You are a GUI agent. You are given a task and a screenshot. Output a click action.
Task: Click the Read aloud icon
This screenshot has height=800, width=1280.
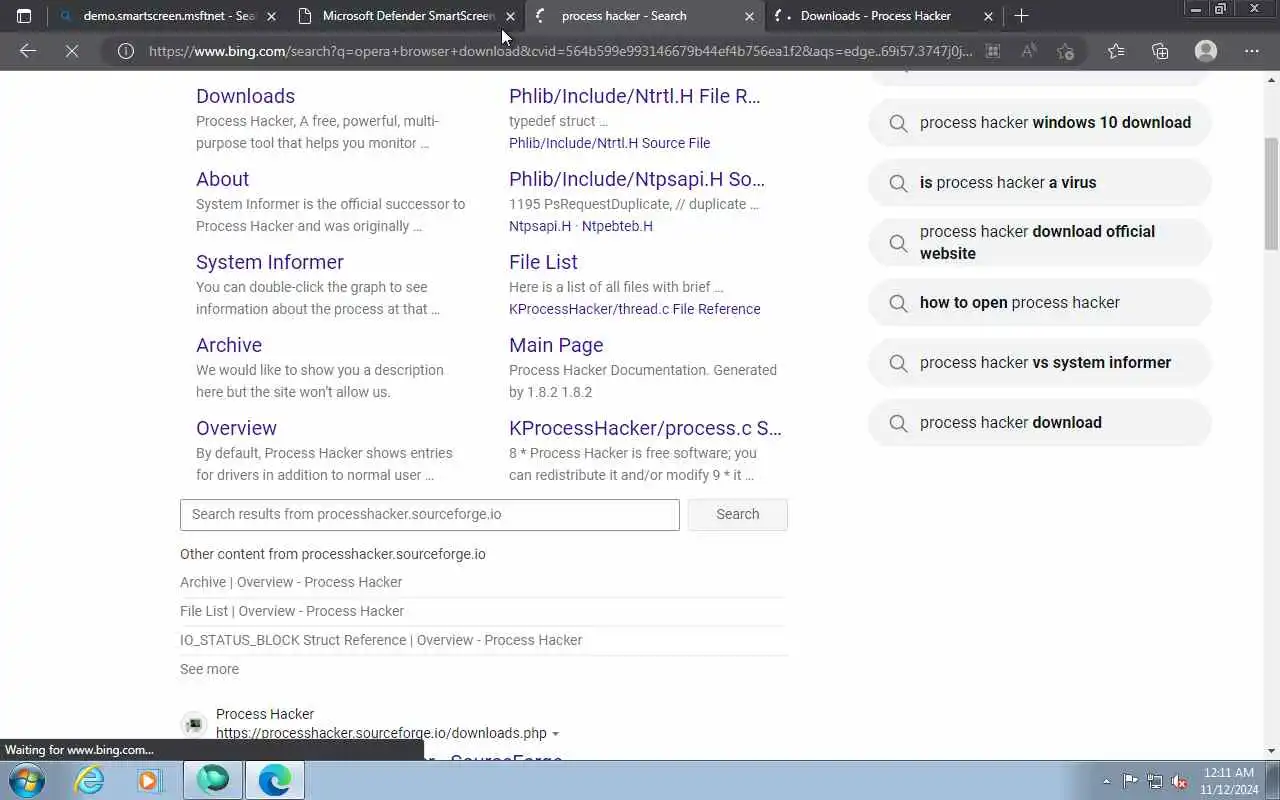coord(1028,51)
